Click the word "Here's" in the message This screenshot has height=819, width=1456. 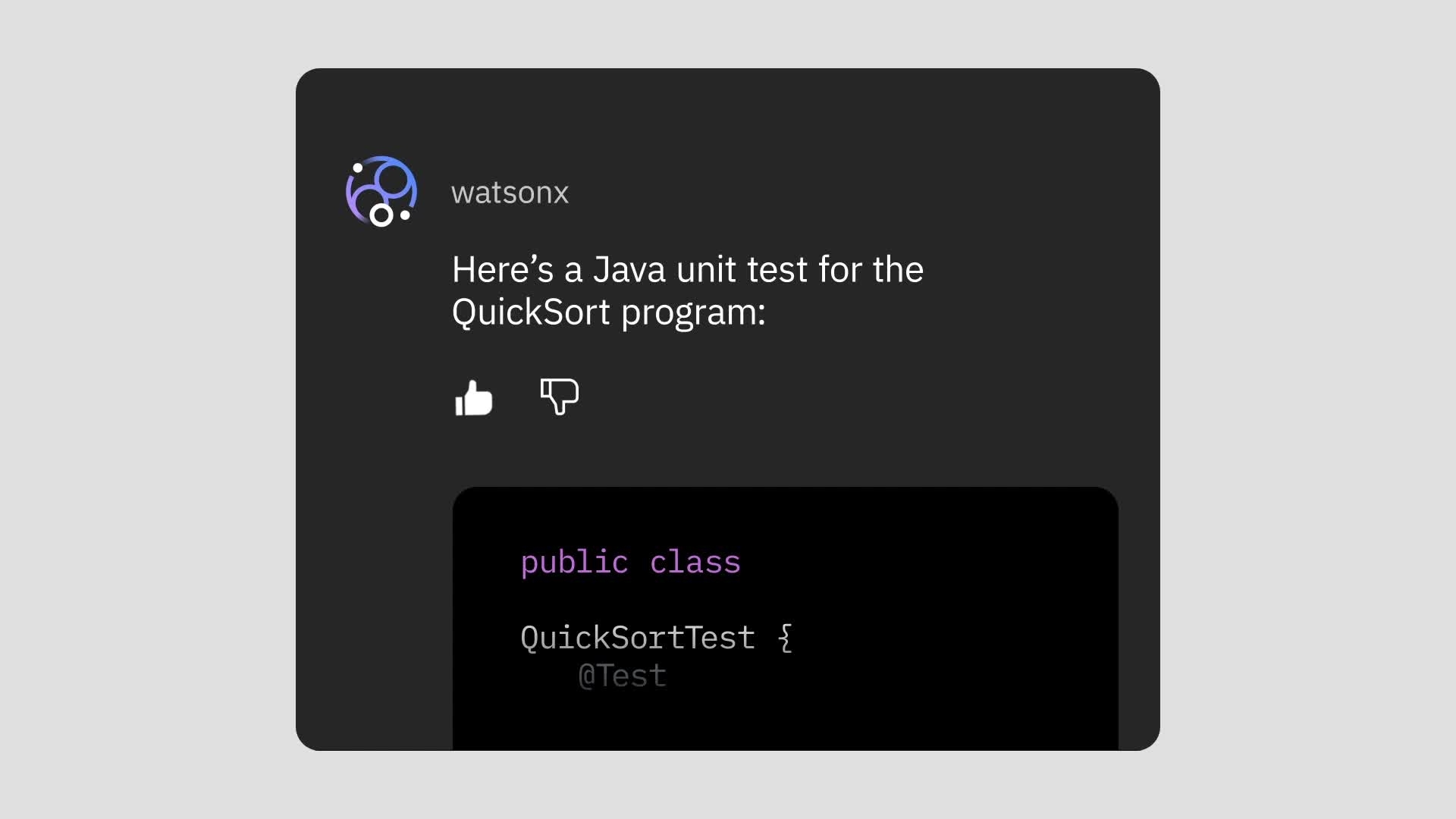(502, 270)
